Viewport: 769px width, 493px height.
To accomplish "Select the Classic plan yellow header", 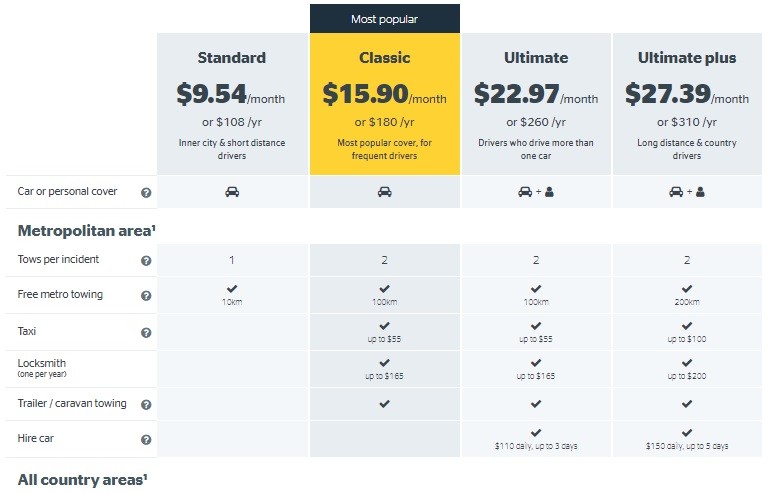I will click(x=384, y=58).
